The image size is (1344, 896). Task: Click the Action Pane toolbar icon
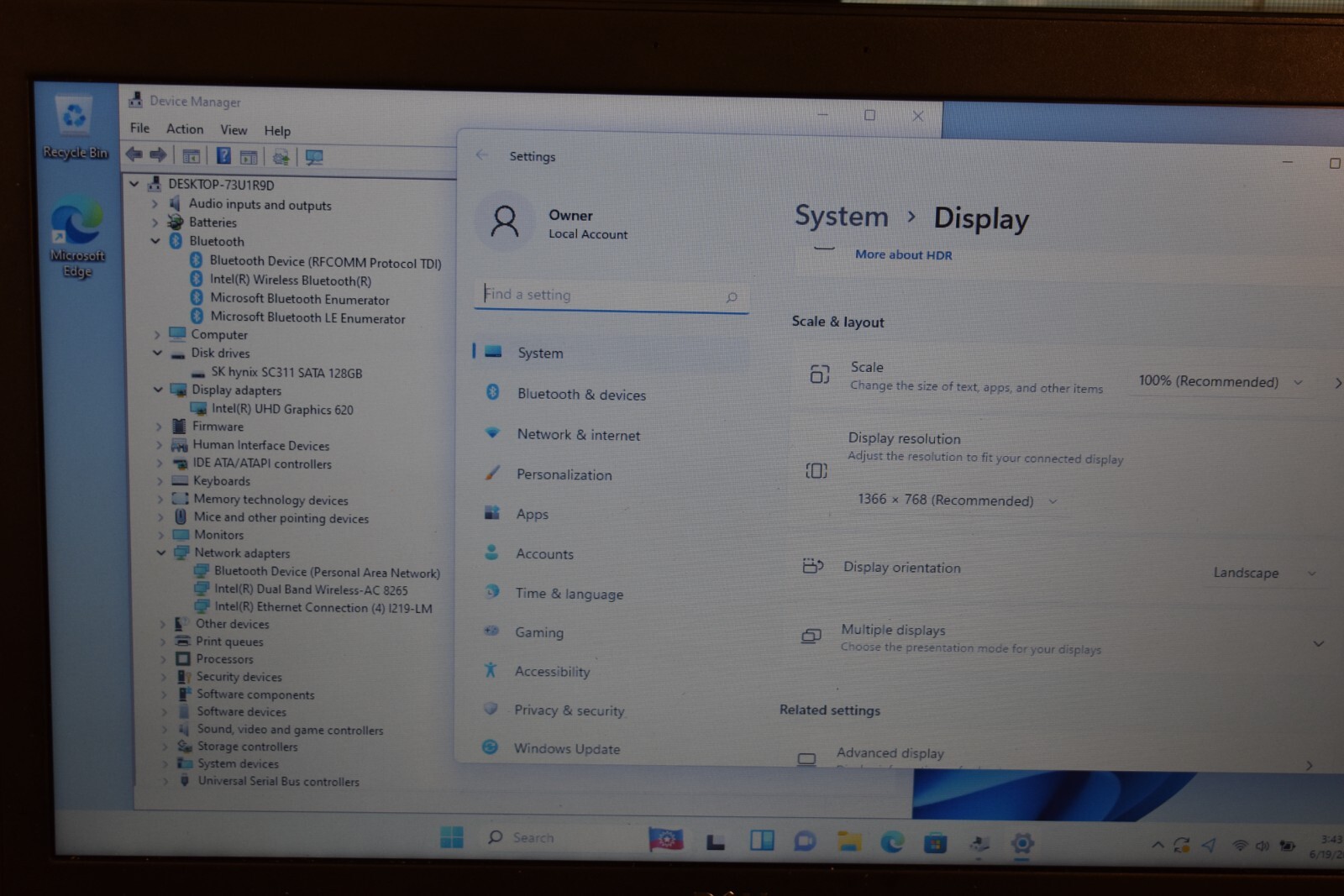tap(248, 157)
